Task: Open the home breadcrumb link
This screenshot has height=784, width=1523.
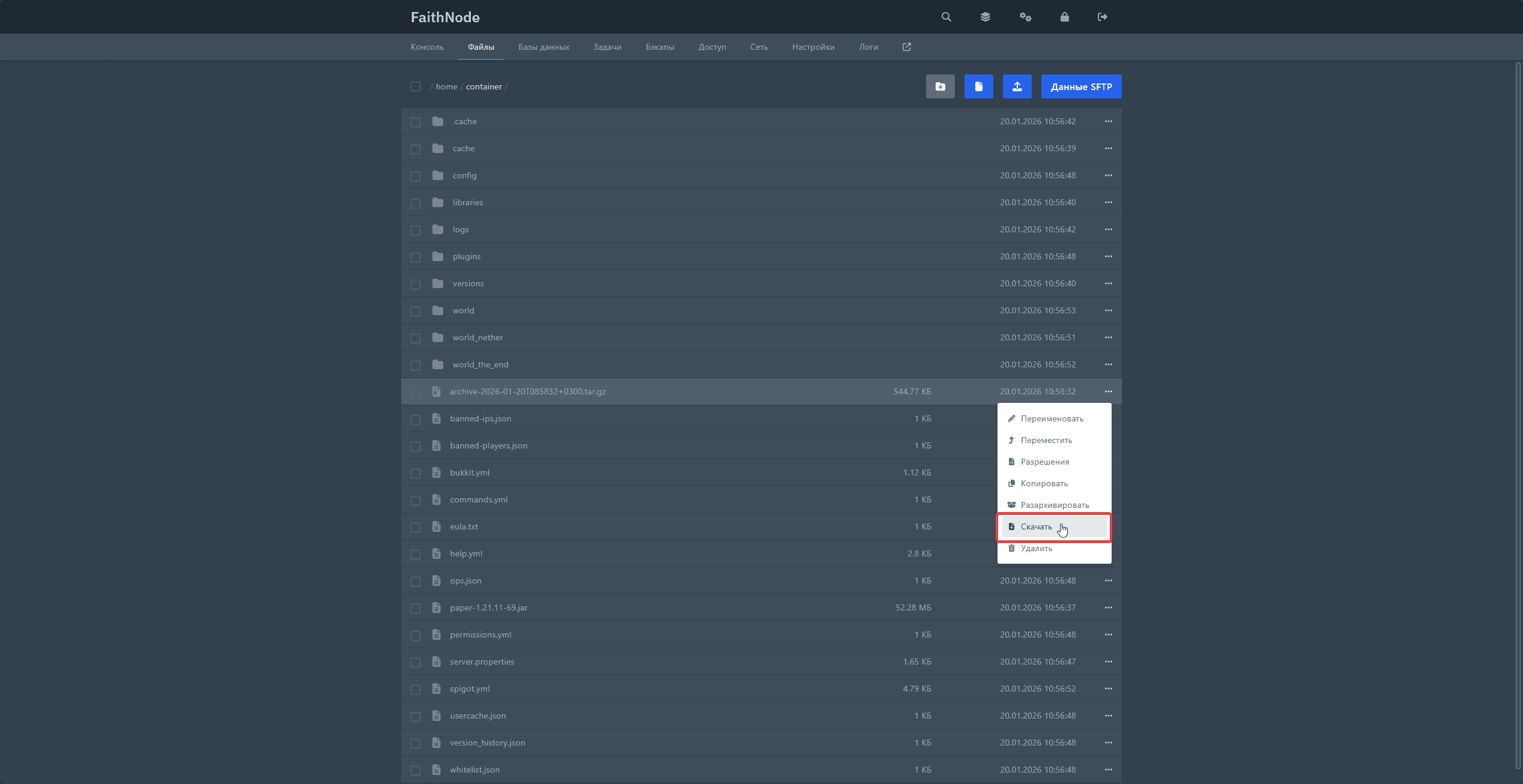Action: pos(446,86)
